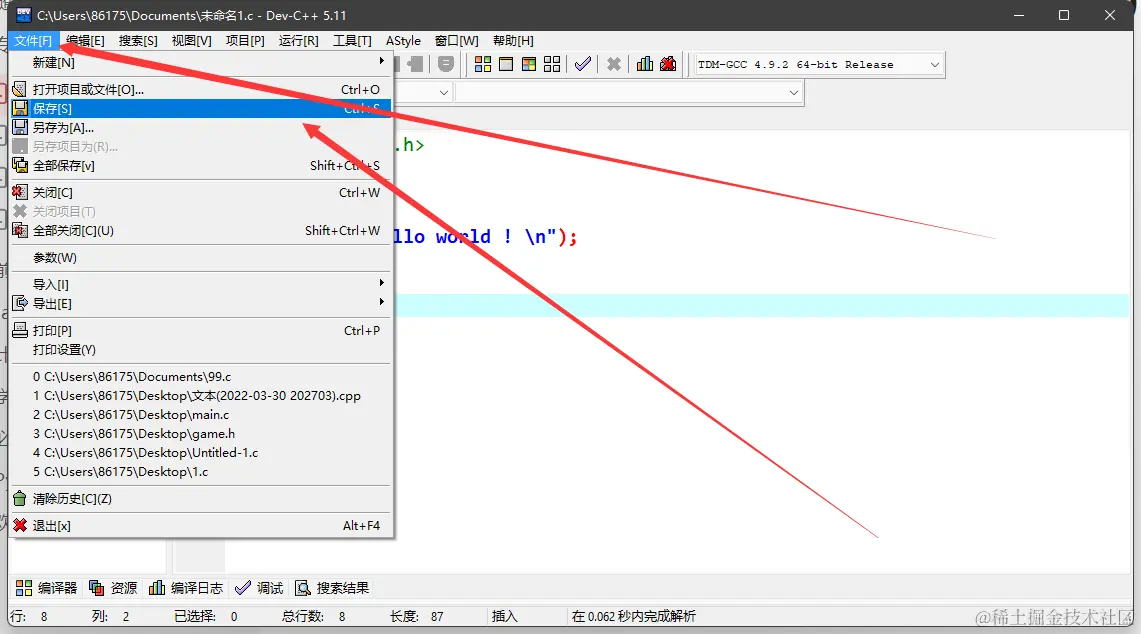
Task: Click the Dev-C++ app icon in title bar
Action: pyautogui.click(x=23, y=15)
